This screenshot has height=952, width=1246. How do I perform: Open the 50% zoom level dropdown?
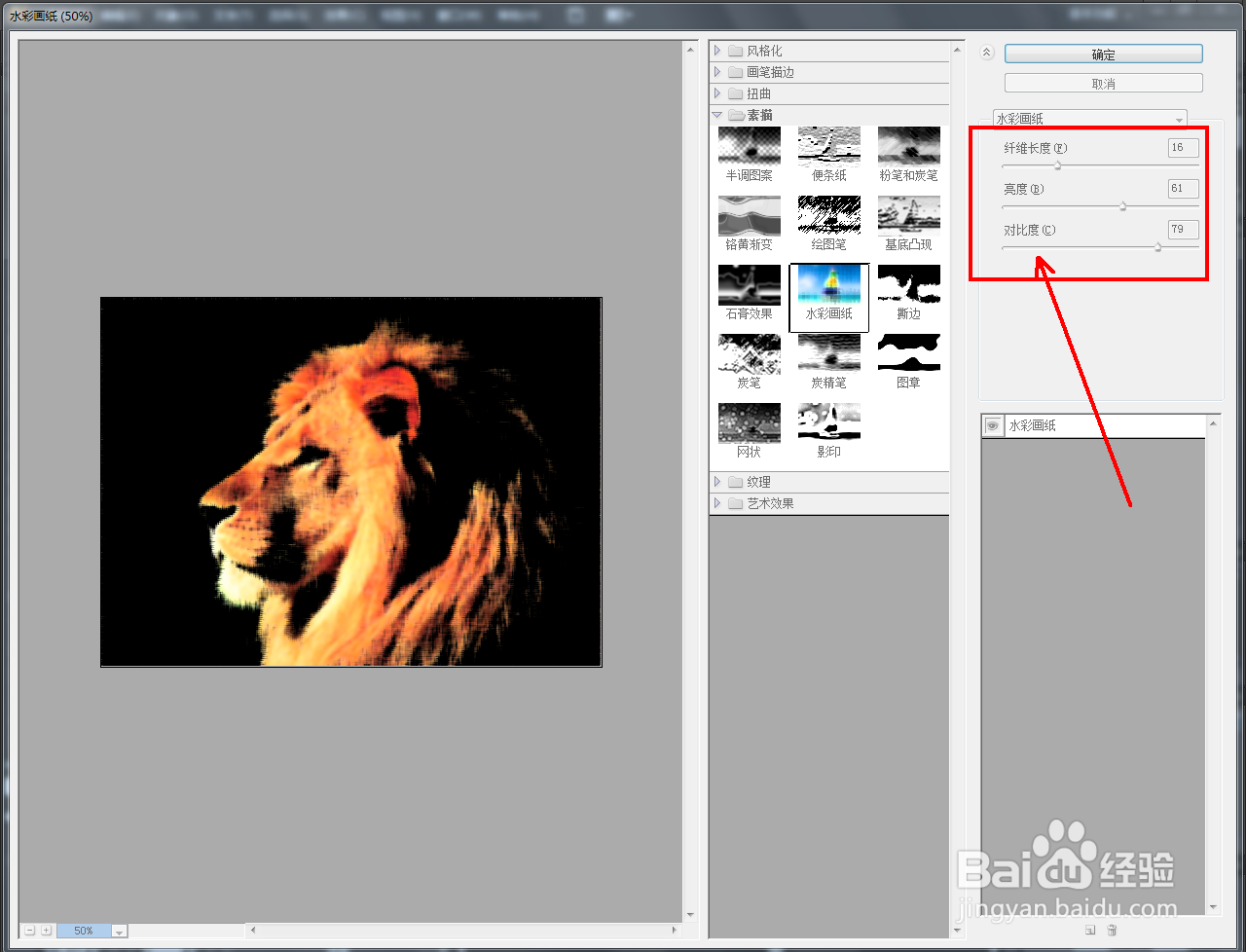coord(119,932)
